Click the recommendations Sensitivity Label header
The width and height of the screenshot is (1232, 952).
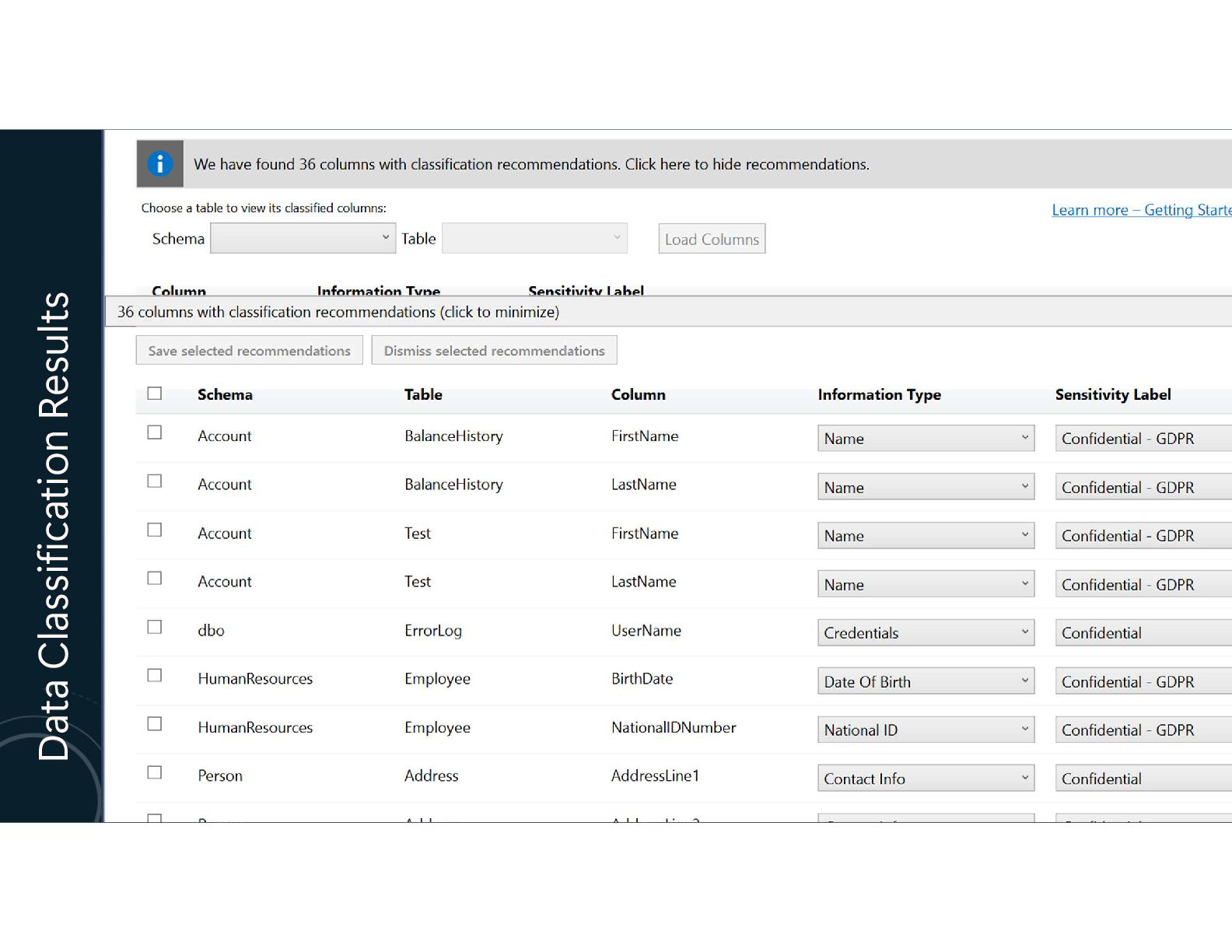[1113, 394]
